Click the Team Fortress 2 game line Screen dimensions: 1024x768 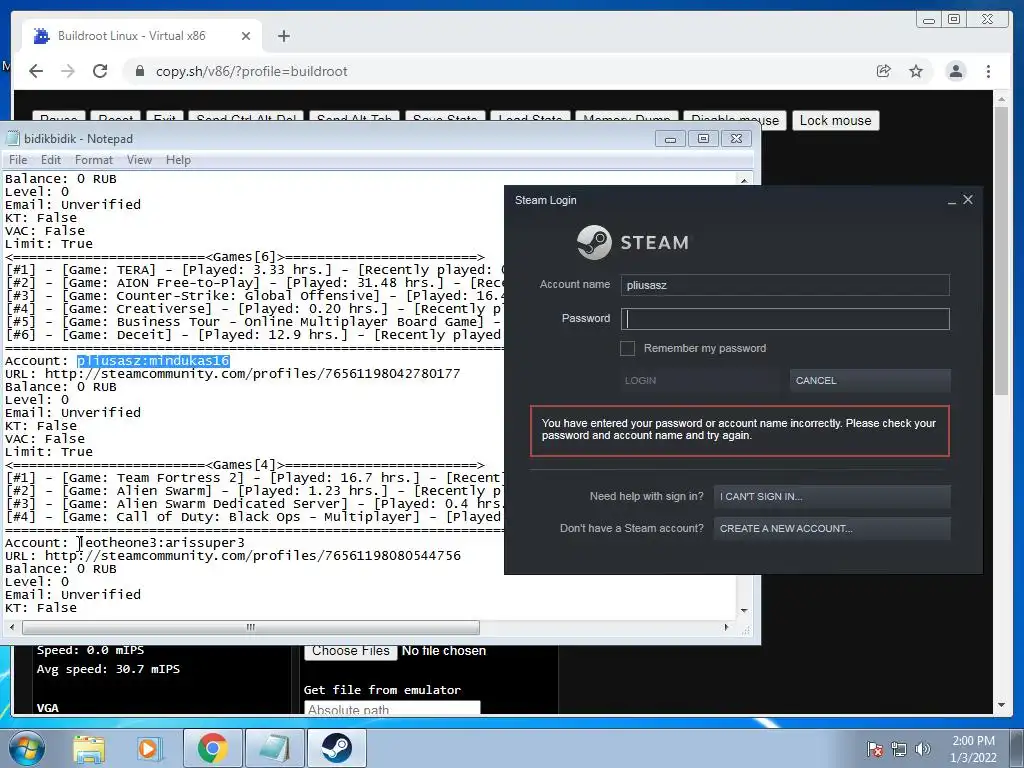[255, 478]
